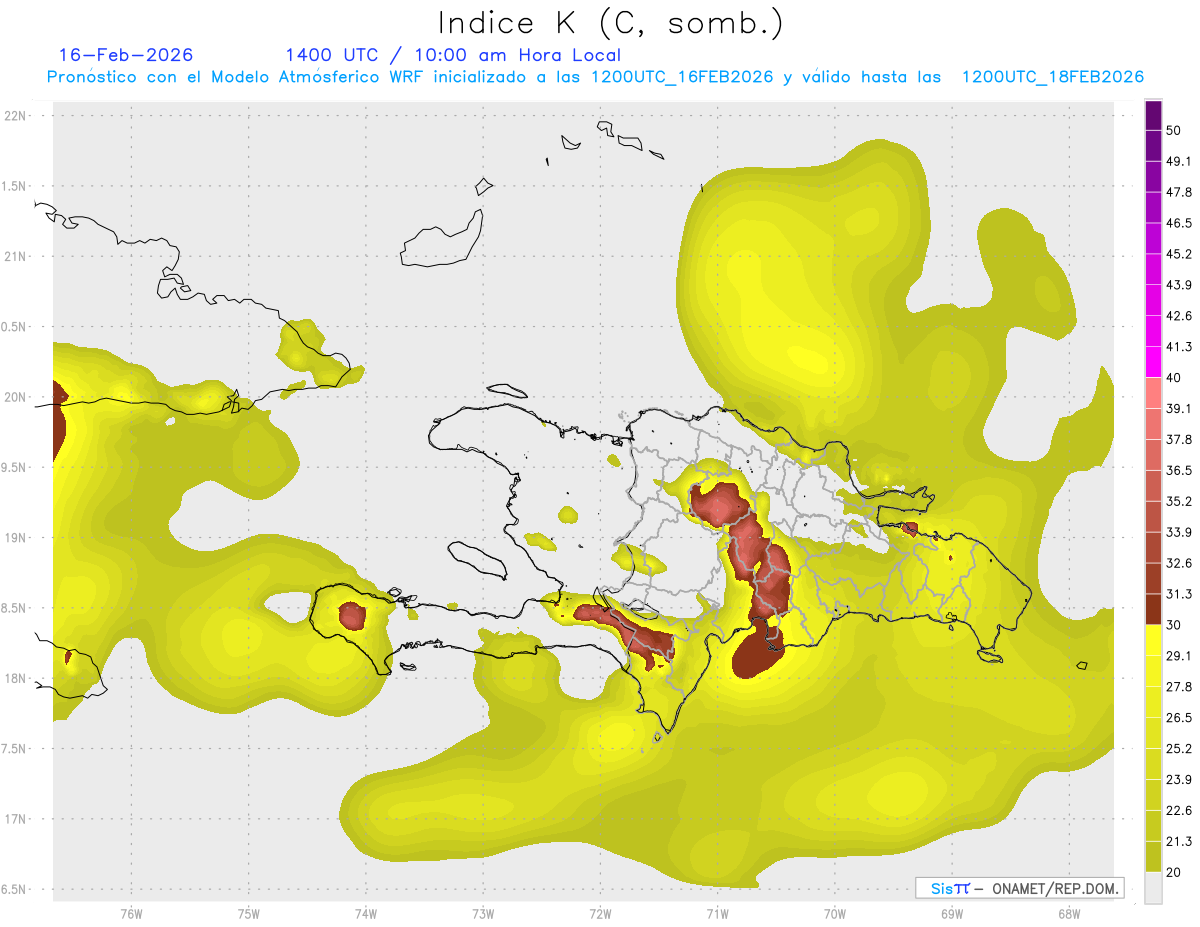The image size is (1200, 927).
Task: Click the colorbar value "26.5"
Action: click(1179, 717)
